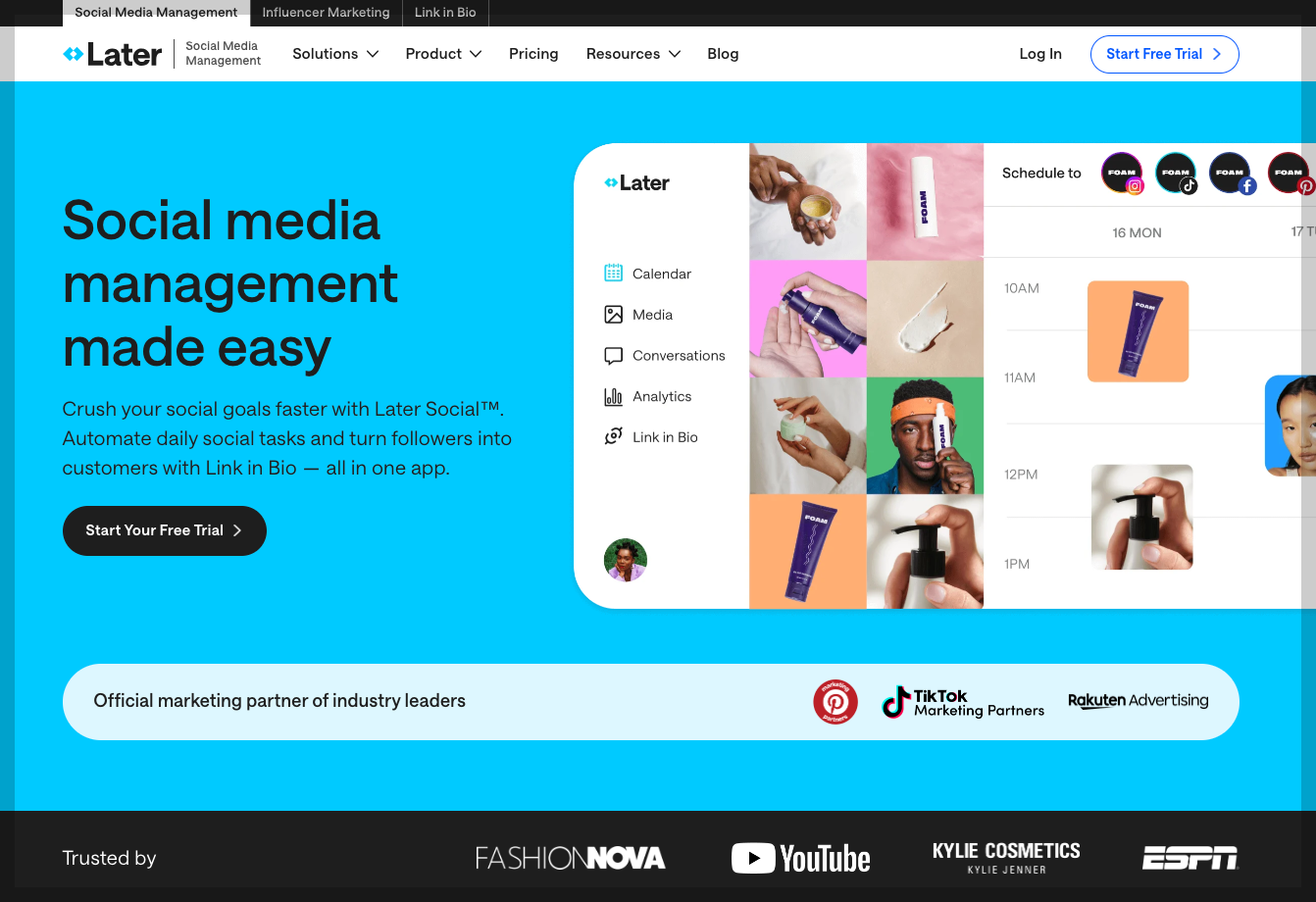Viewport: 1316px width, 902px height.
Task: Click the Fashion Nova logo
Action: point(571,859)
